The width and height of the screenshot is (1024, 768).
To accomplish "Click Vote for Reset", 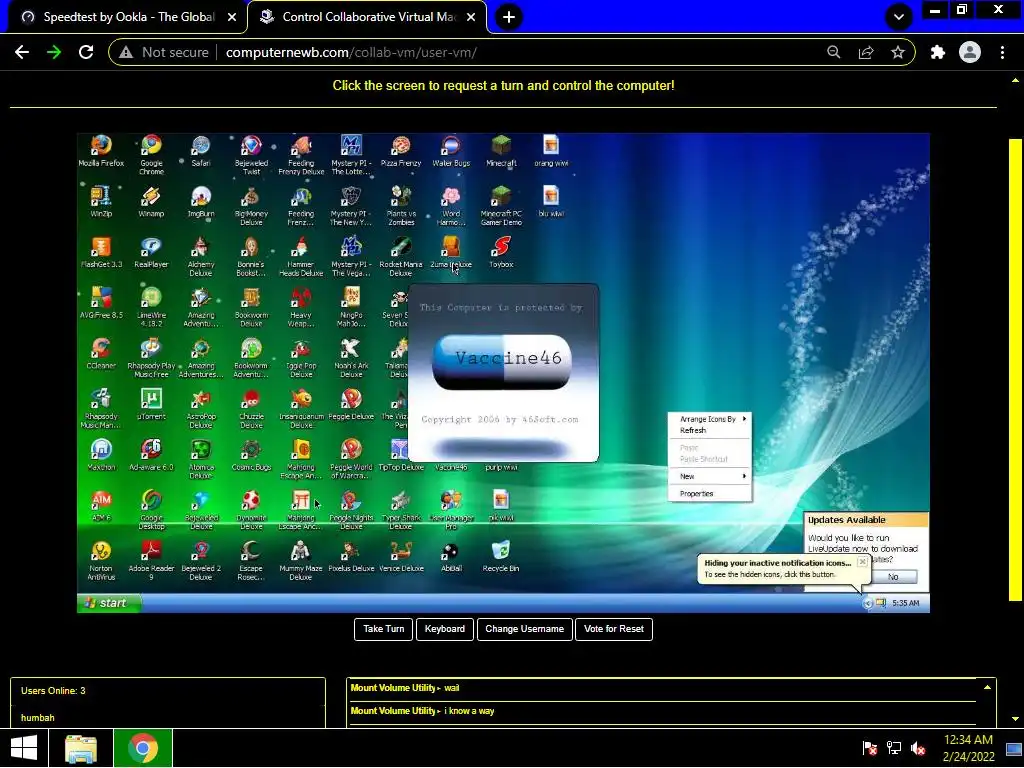I will point(614,629).
